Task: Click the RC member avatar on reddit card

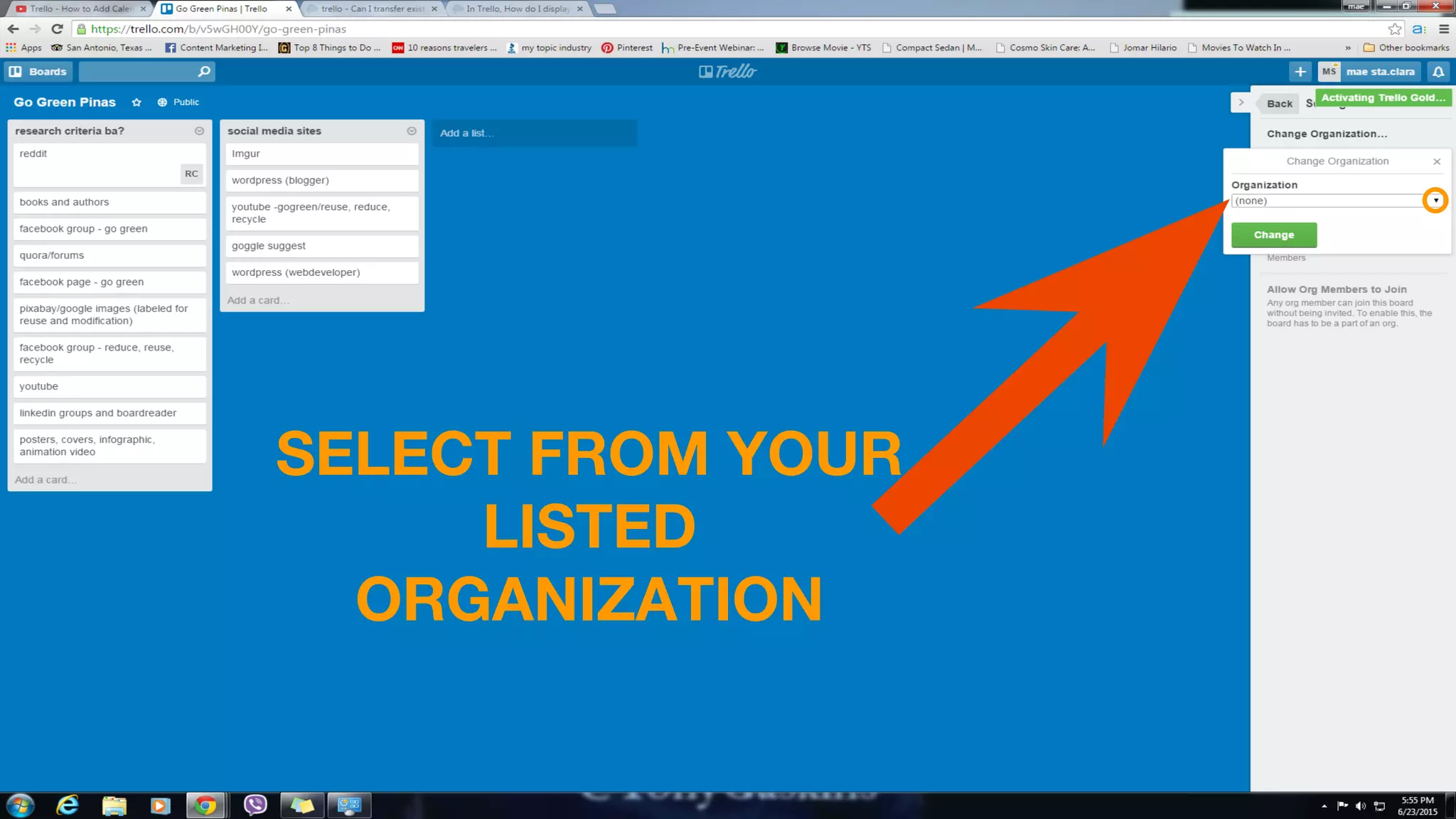Action: (191, 173)
